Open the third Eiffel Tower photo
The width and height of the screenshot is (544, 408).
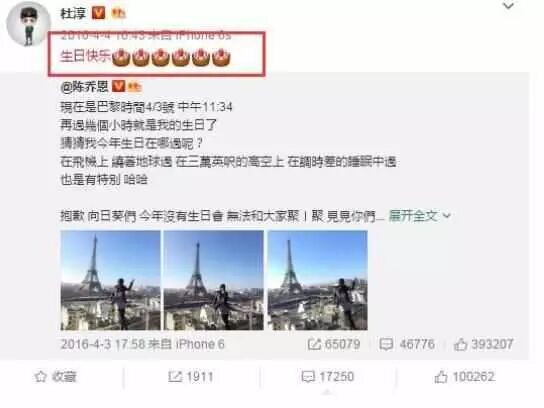click(317, 280)
